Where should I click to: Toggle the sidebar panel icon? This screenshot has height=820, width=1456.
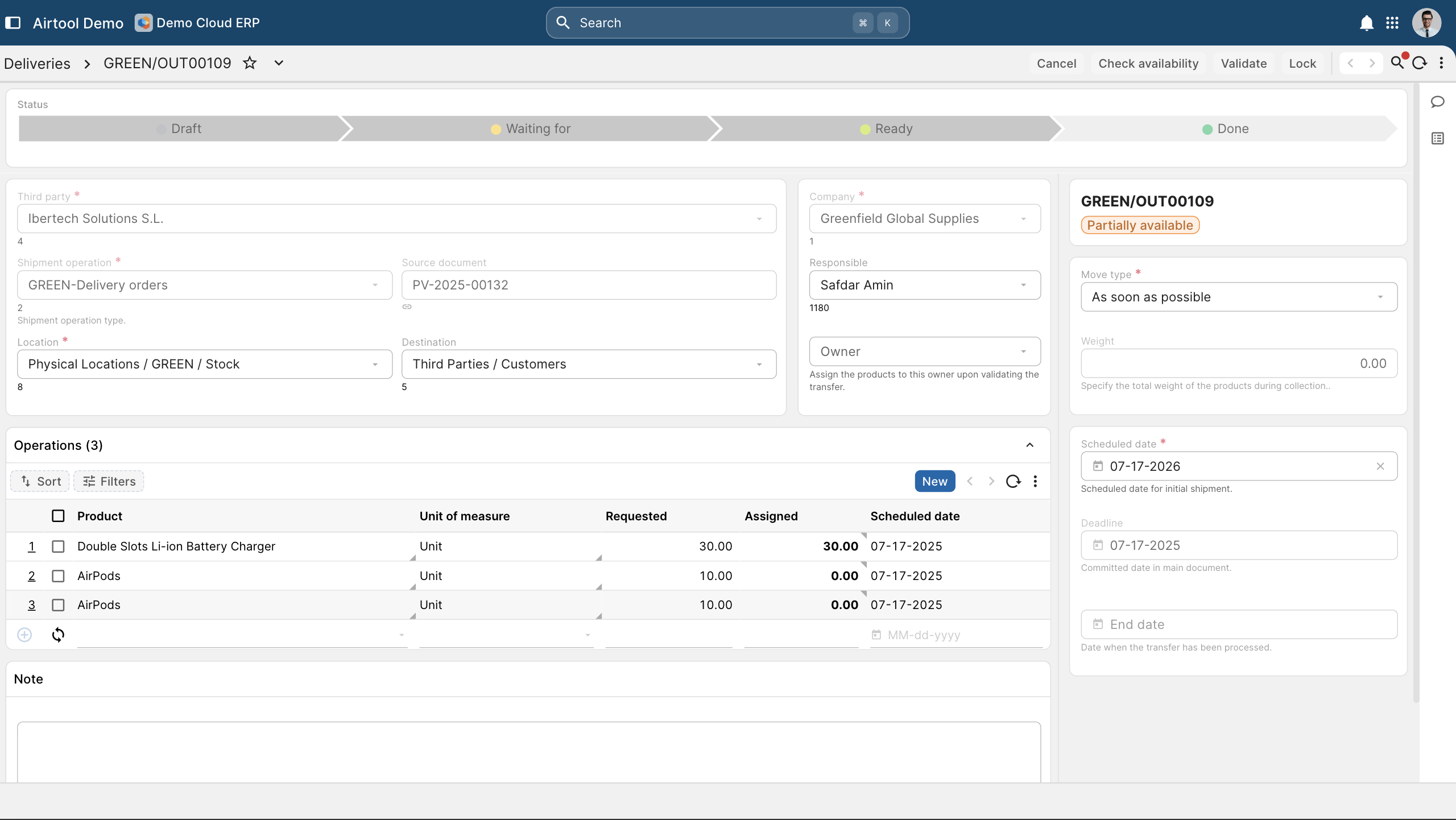click(x=13, y=23)
